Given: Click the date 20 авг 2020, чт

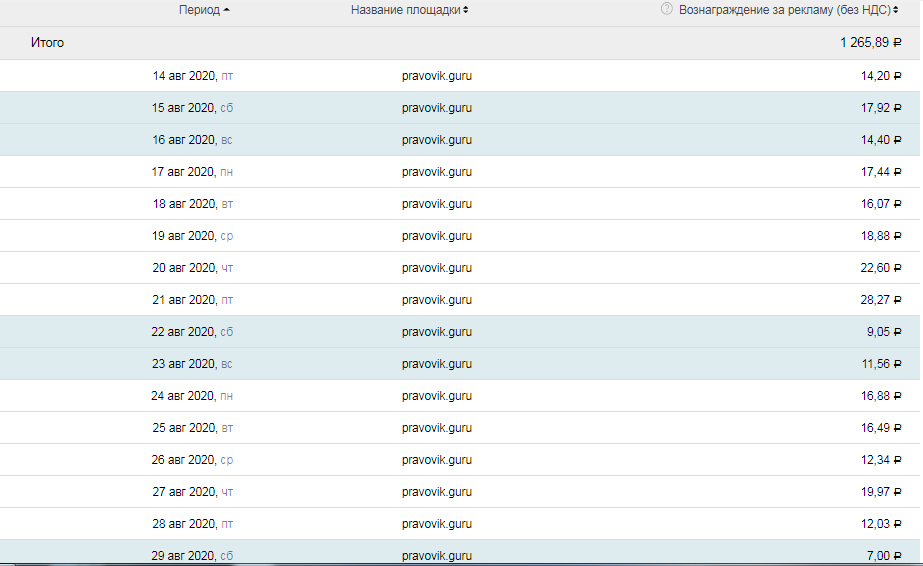Looking at the screenshot, I should coord(192,268).
